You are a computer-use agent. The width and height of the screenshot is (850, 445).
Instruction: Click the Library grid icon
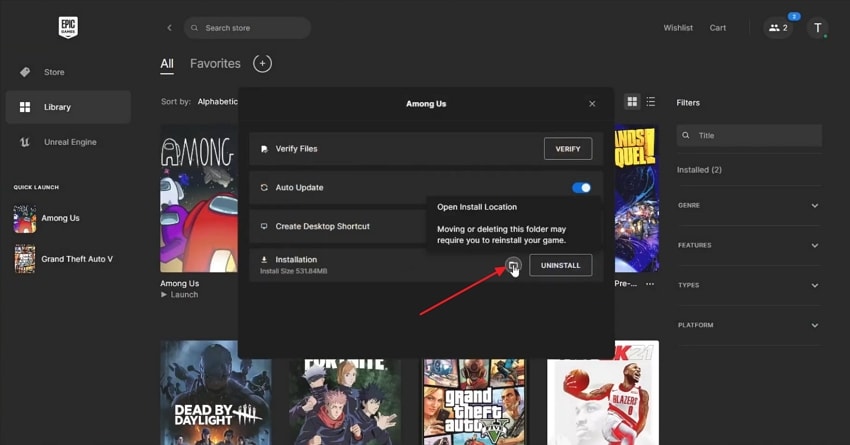tap(25, 107)
